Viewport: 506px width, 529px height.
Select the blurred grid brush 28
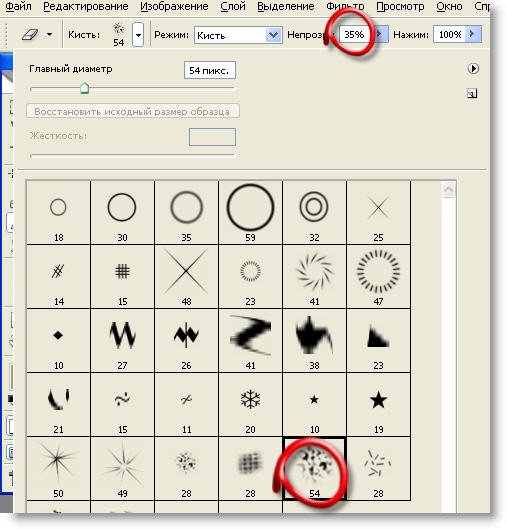tap(250, 469)
